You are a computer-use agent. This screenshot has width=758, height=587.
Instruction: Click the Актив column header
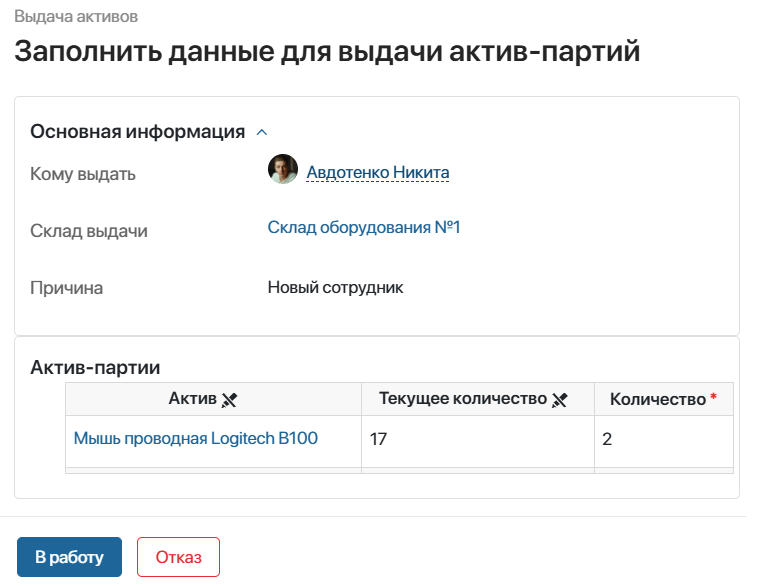coord(213,399)
